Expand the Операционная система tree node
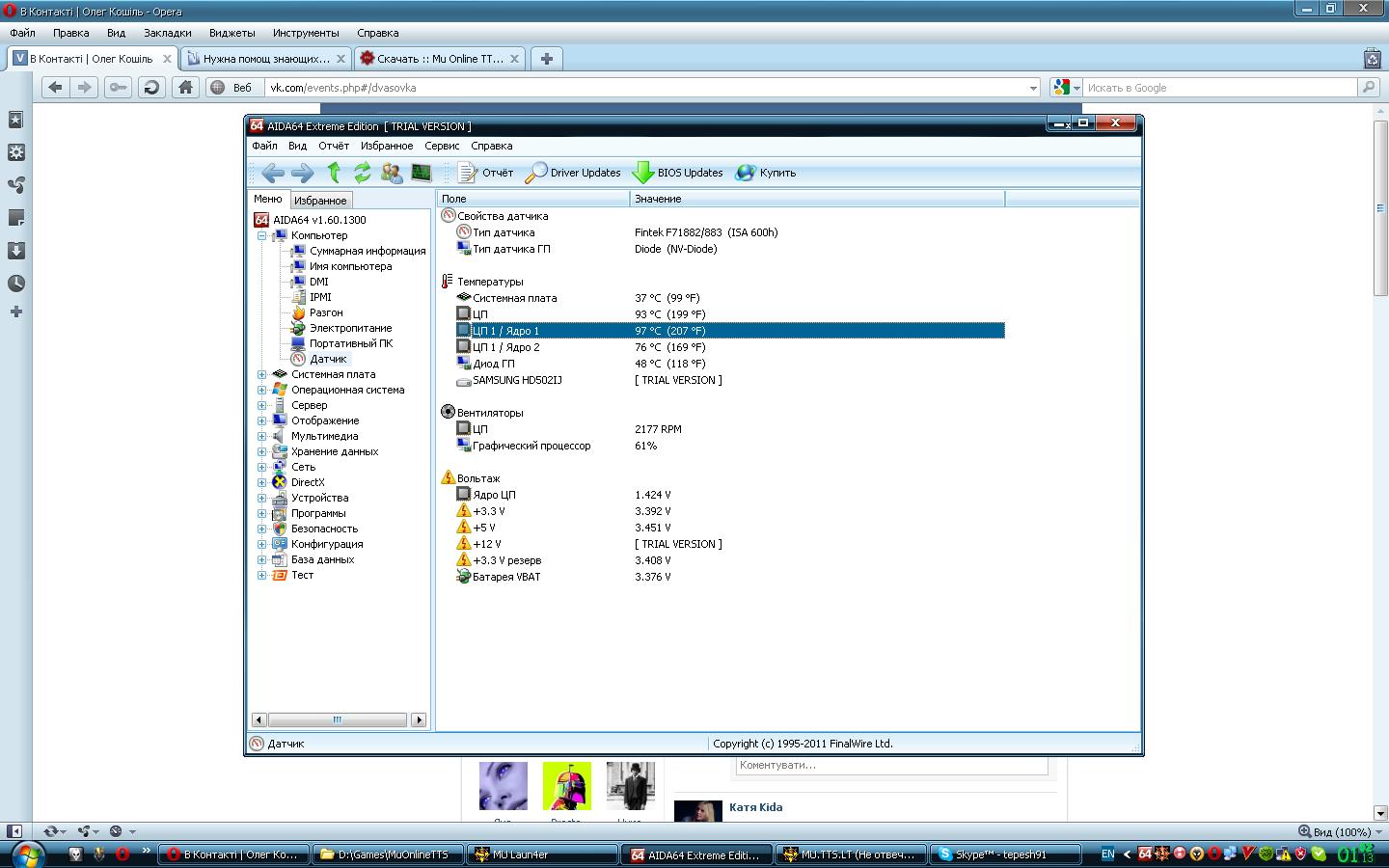This screenshot has width=1389, height=868. coord(261,390)
